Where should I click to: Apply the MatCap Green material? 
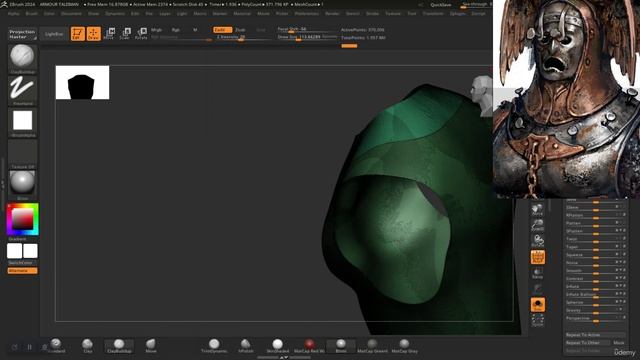tap(372, 345)
